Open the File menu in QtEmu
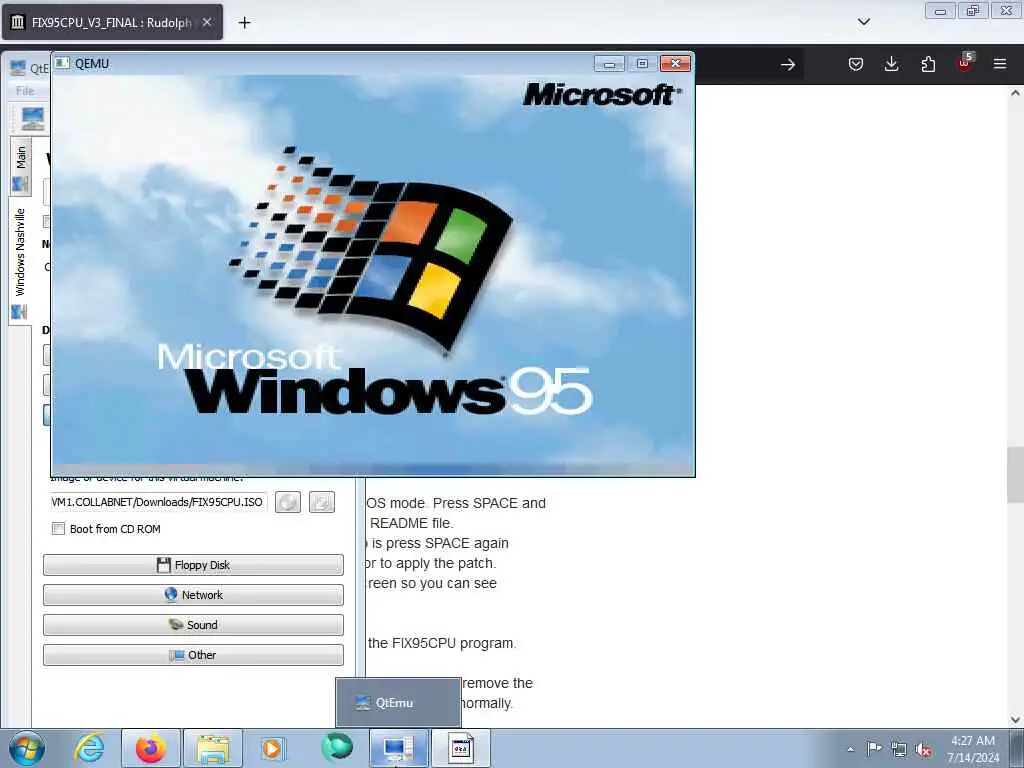 (x=25, y=91)
